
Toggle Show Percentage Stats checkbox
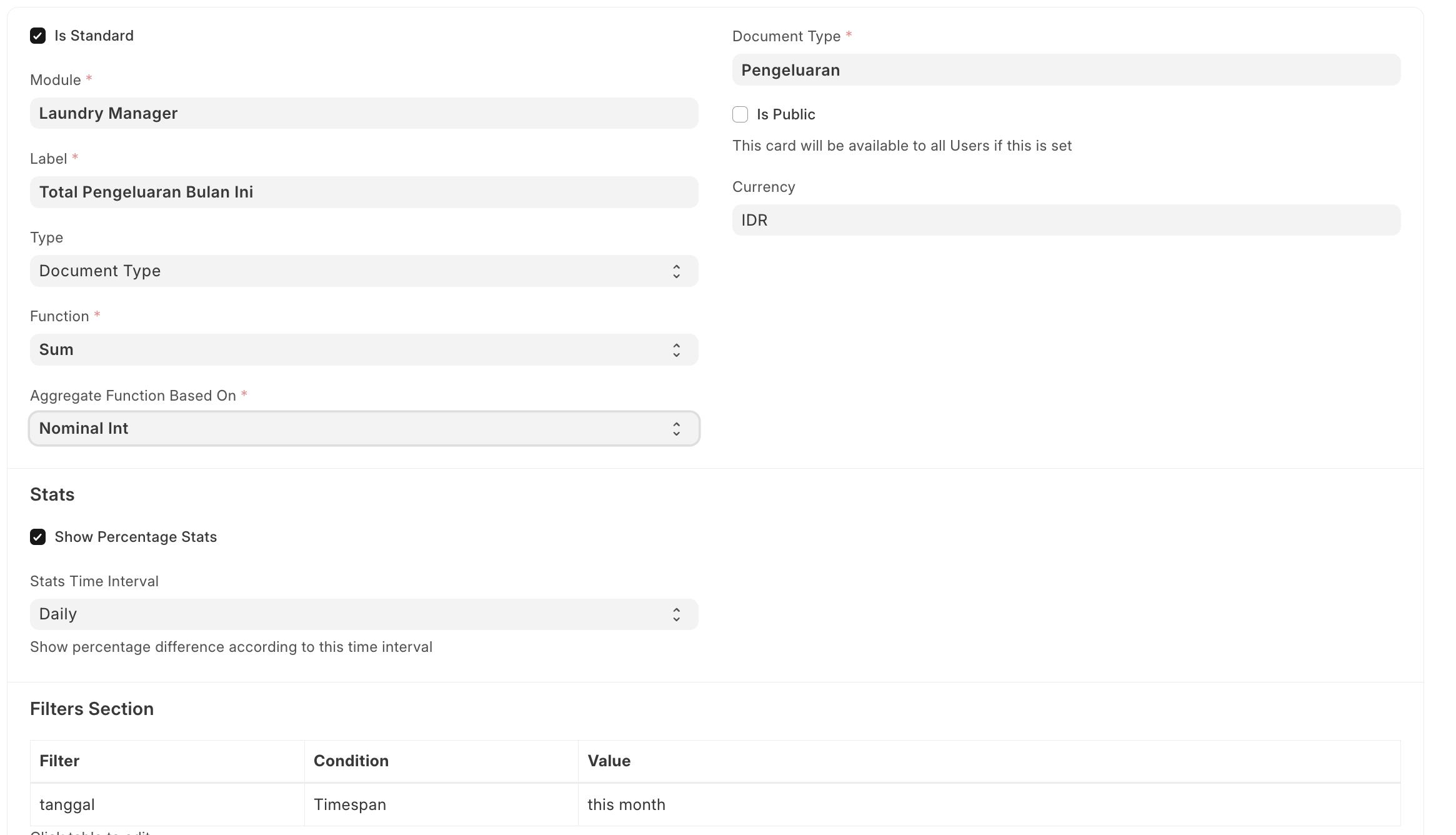38,537
